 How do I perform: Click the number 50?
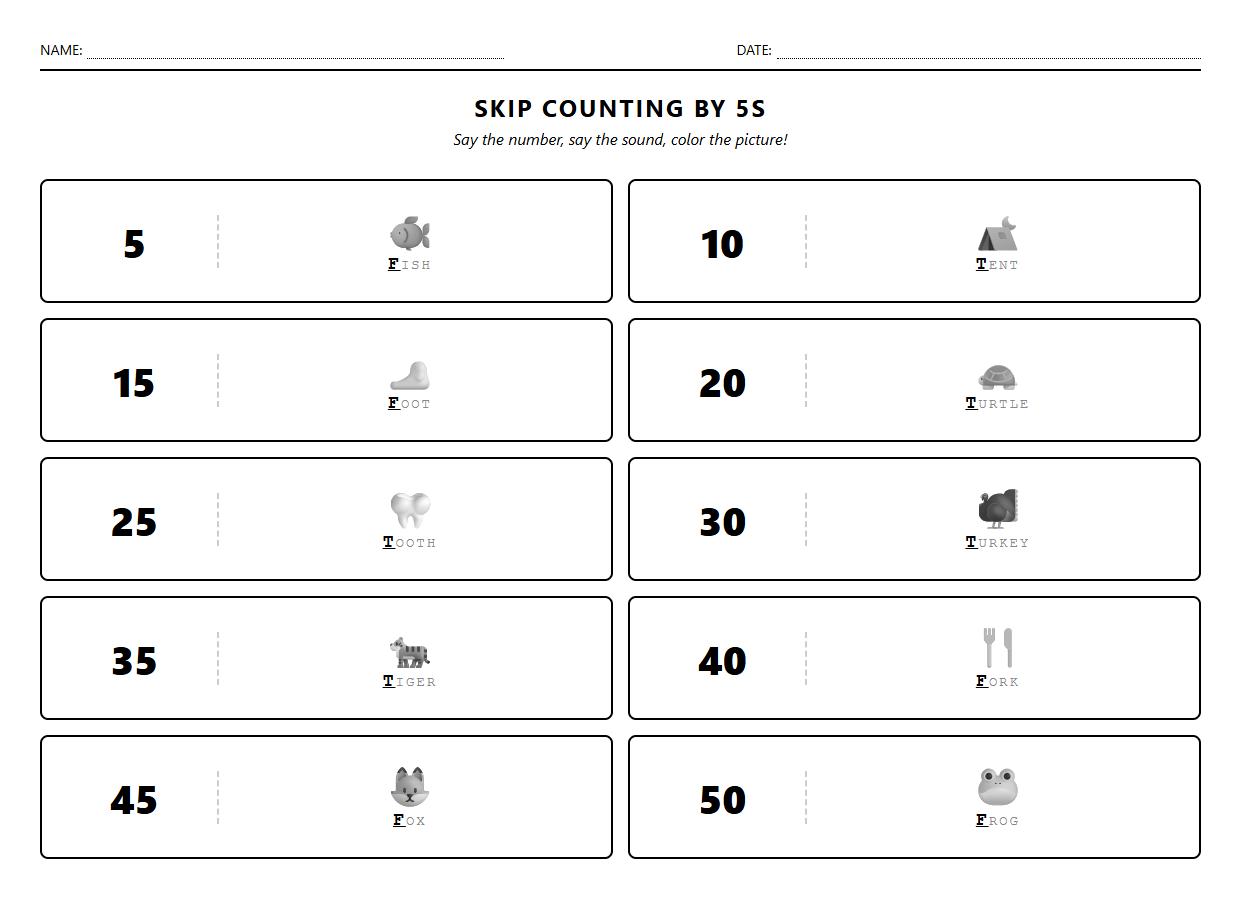click(722, 800)
